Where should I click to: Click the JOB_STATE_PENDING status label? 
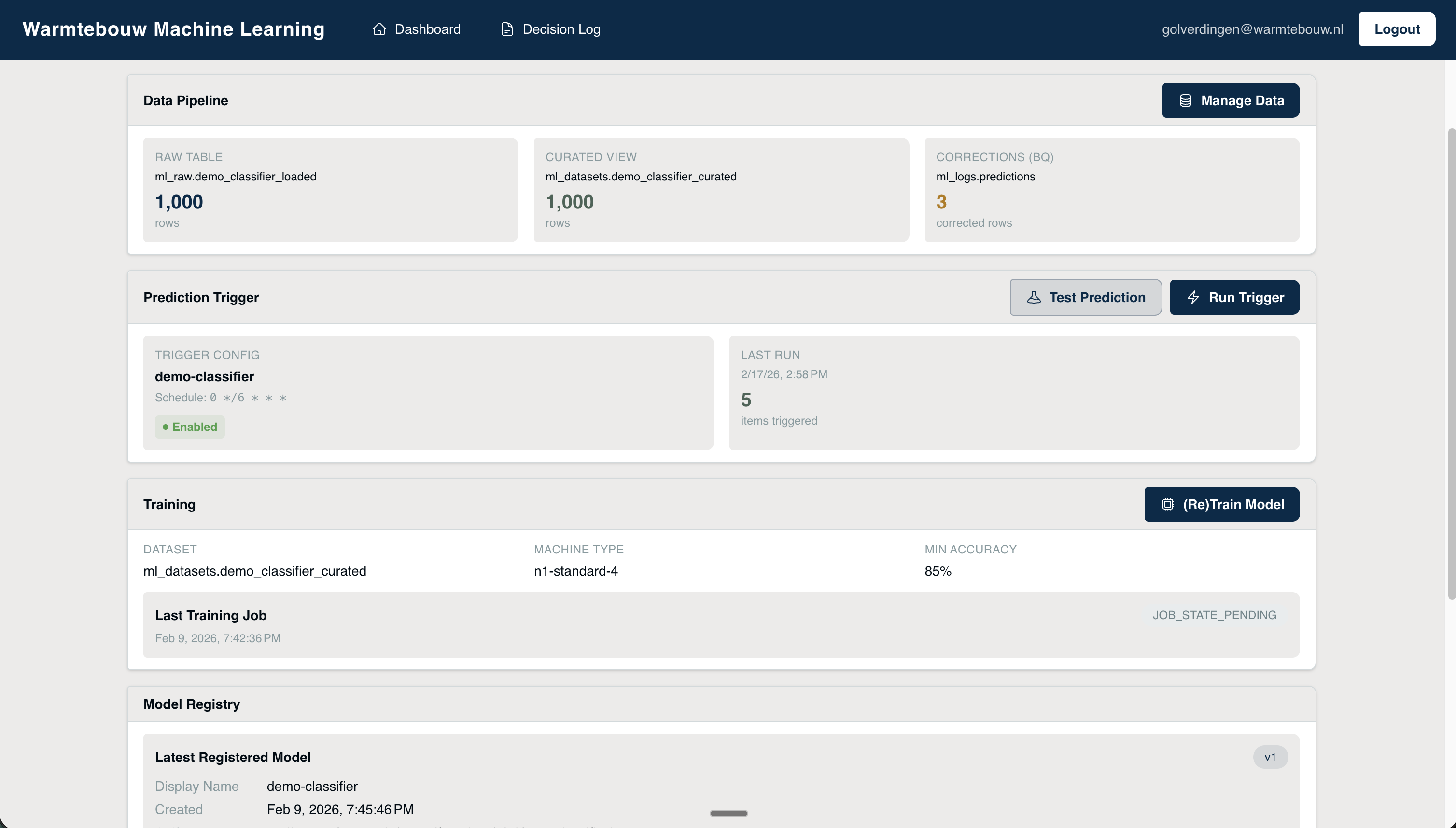click(1215, 615)
